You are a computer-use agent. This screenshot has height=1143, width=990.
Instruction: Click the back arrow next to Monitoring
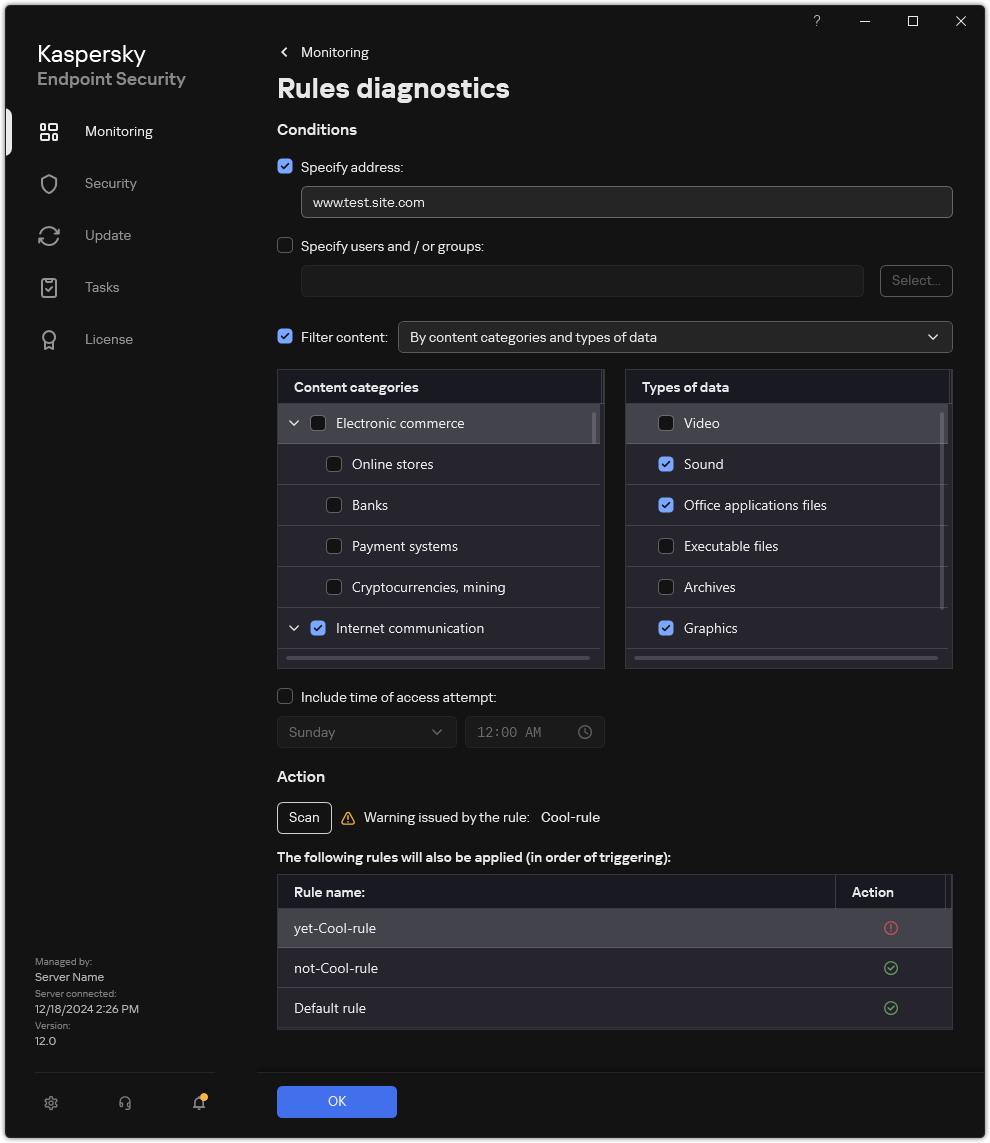[x=284, y=52]
